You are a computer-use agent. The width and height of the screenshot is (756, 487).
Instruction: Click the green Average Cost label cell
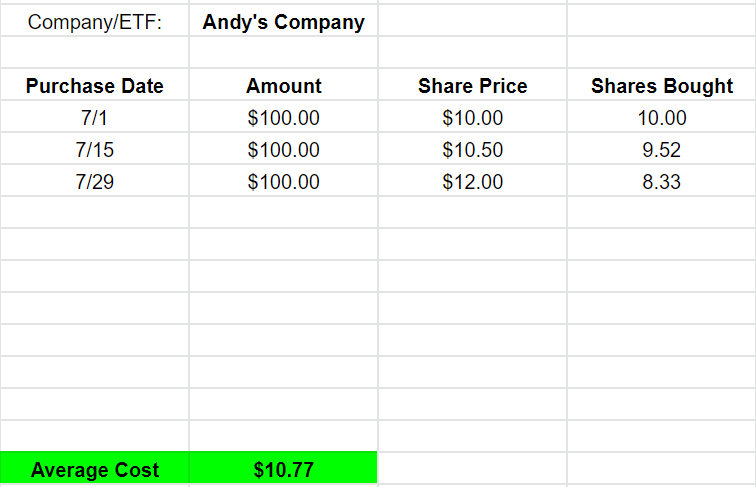click(x=94, y=468)
